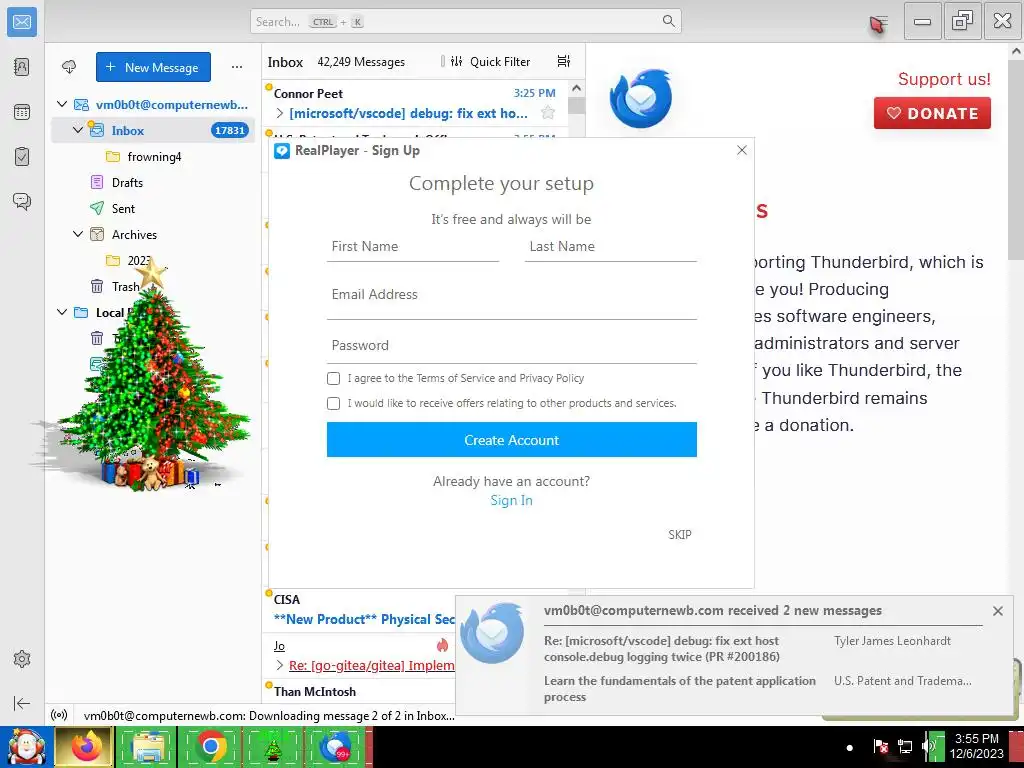Screen dimensions: 1024x768
Task: Open the CISA New Product message
Action: pyautogui.click(x=362, y=610)
